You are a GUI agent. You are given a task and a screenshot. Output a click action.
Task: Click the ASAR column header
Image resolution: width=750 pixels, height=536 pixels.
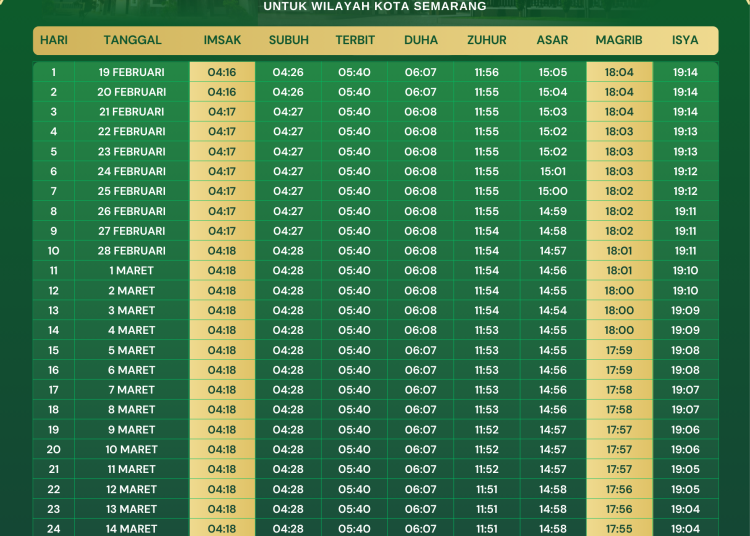552,40
